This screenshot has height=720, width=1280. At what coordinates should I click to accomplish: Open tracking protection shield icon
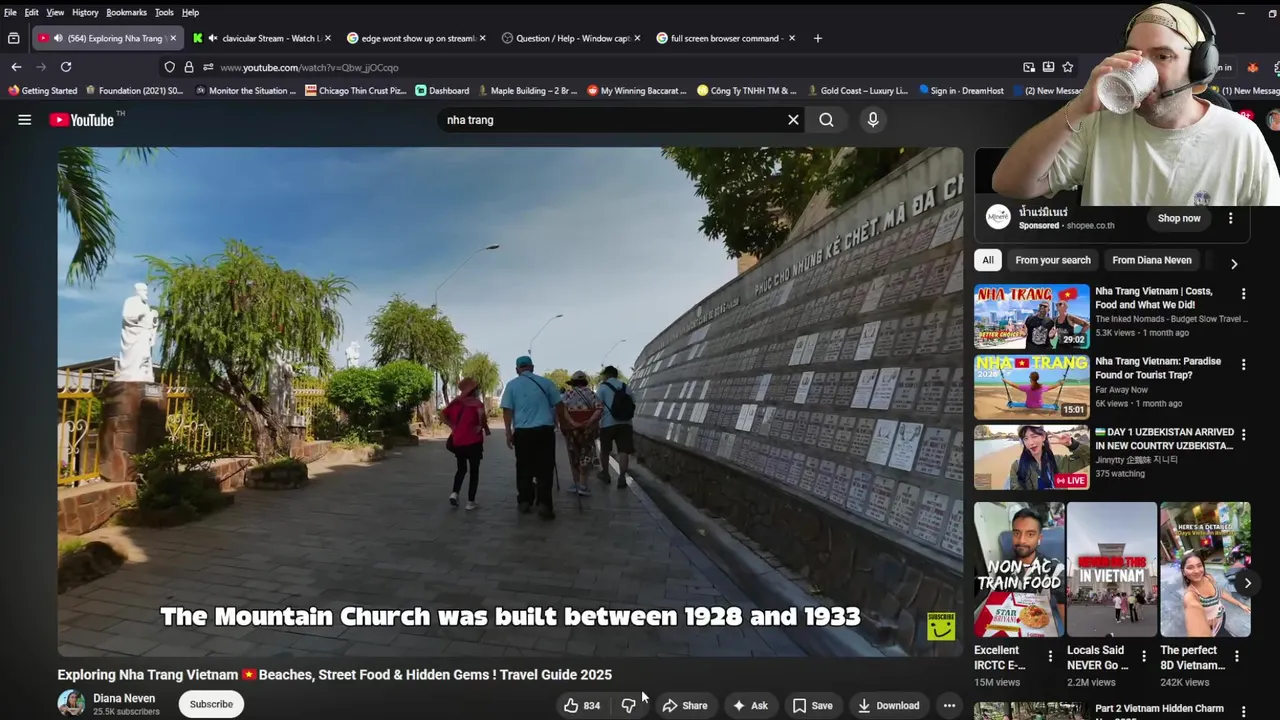pyautogui.click(x=169, y=67)
